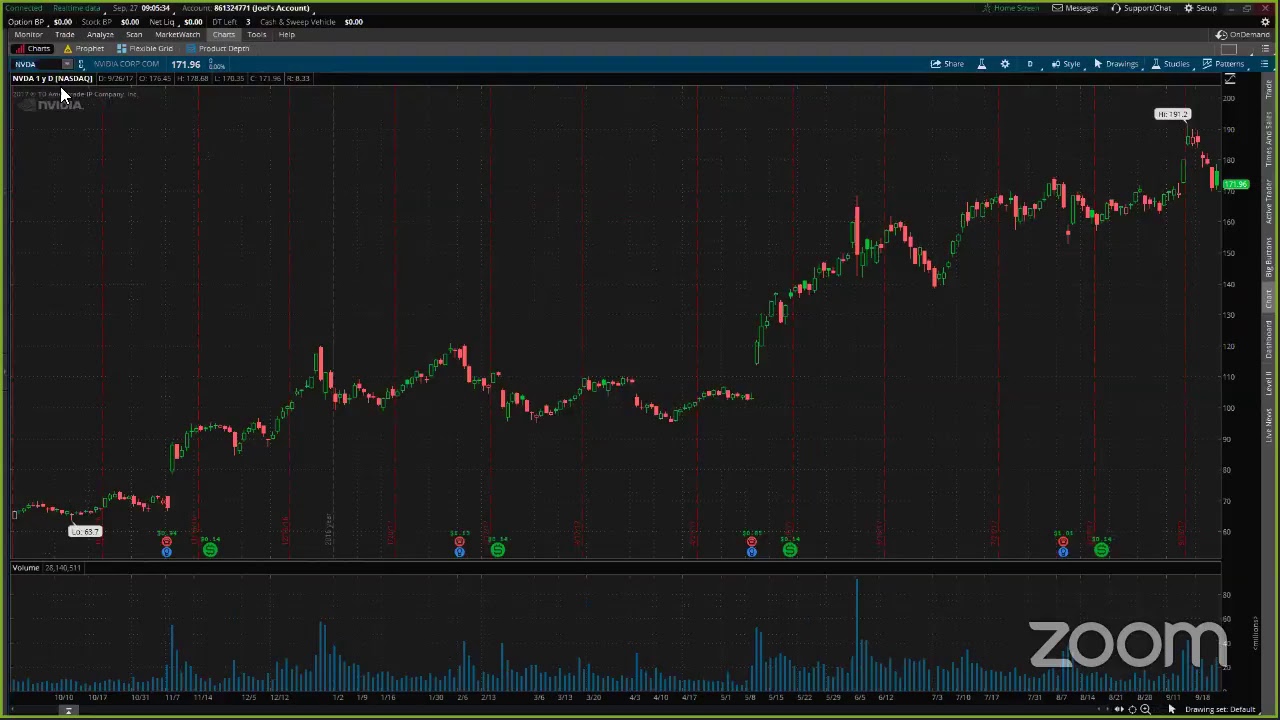Click the symbol link clip icon
The height and width of the screenshot is (720, 1280).
coord(81,64)
